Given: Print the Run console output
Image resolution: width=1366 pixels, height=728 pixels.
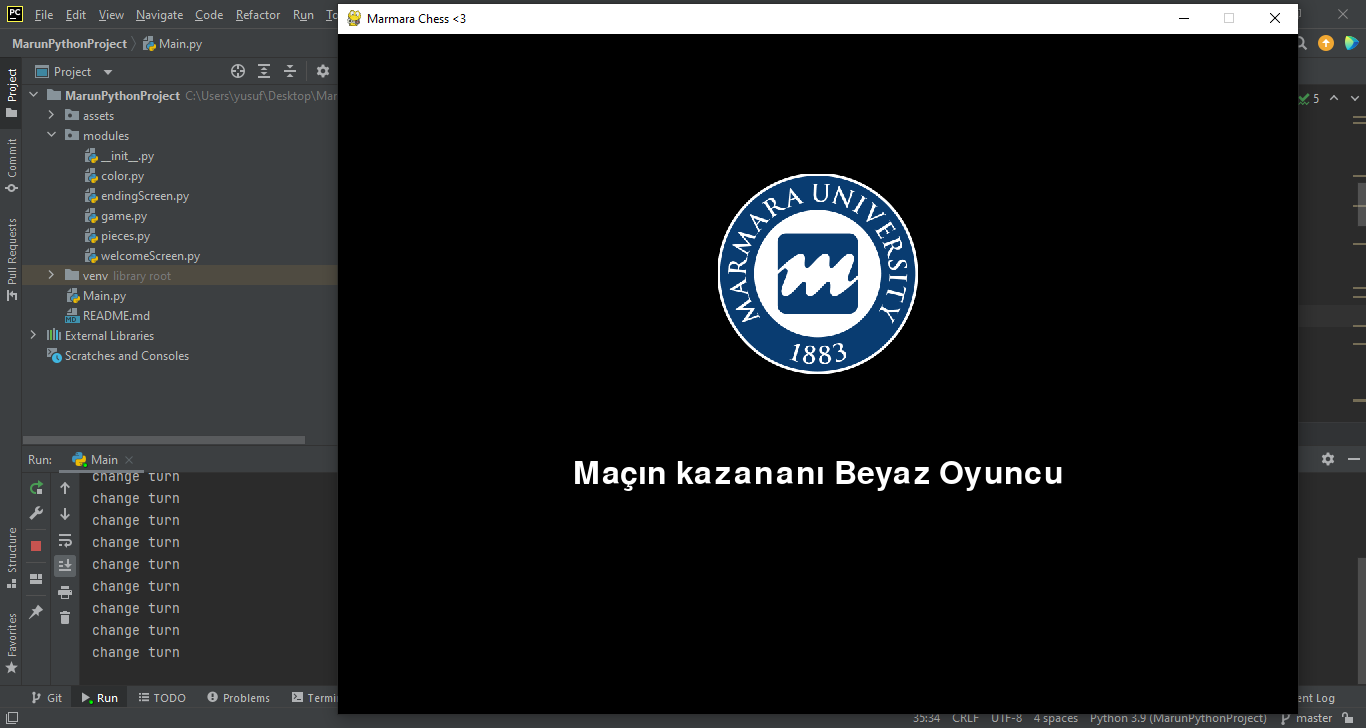Looking at the screenshot, I should click(x=65, y=592).
